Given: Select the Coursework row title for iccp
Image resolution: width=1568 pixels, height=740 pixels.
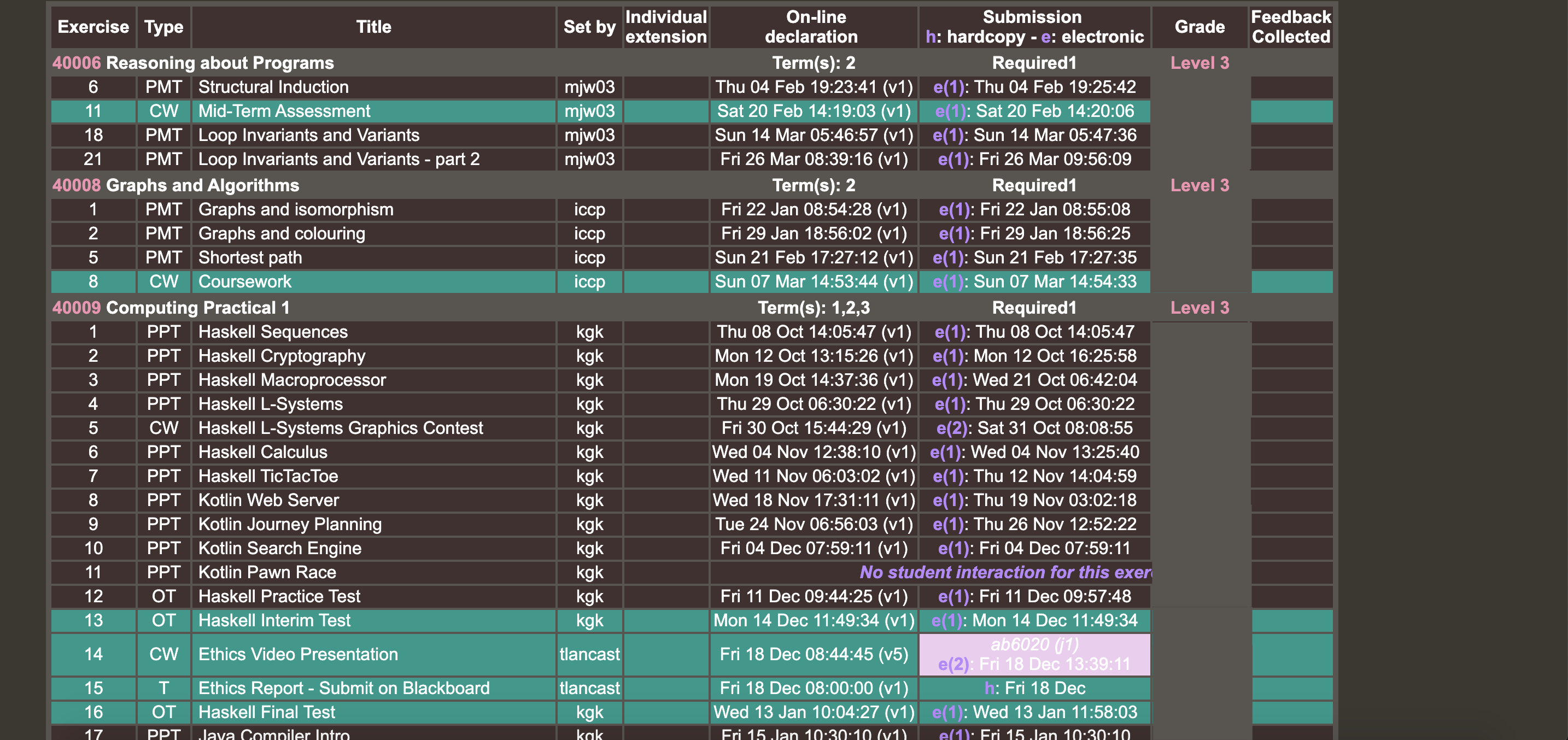Looking at the screenshot, I should 245,282.
